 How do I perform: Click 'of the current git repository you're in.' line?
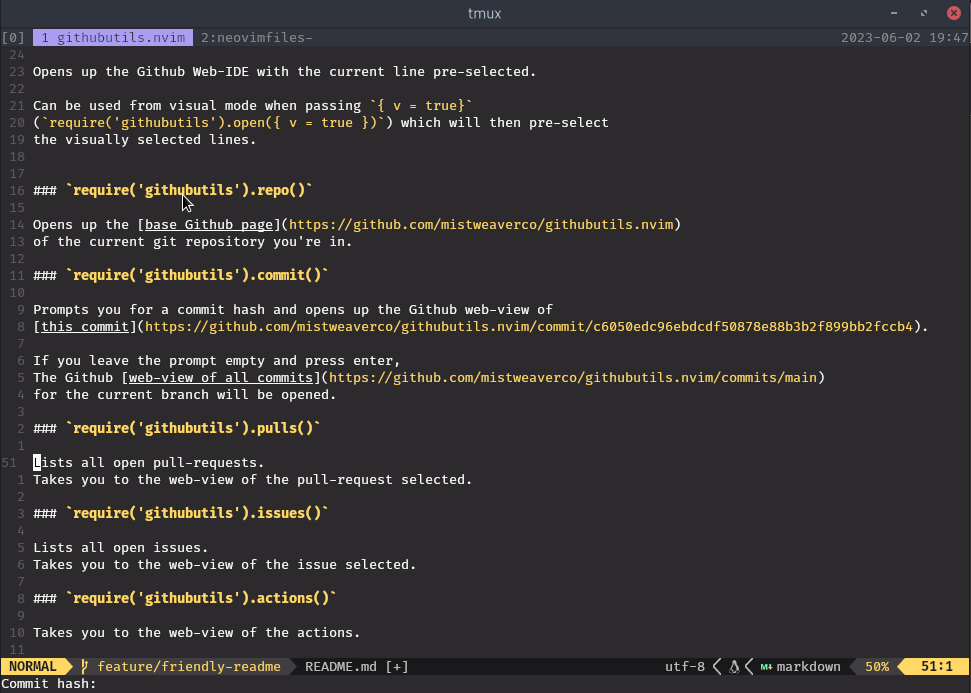(x=193, y=242)
